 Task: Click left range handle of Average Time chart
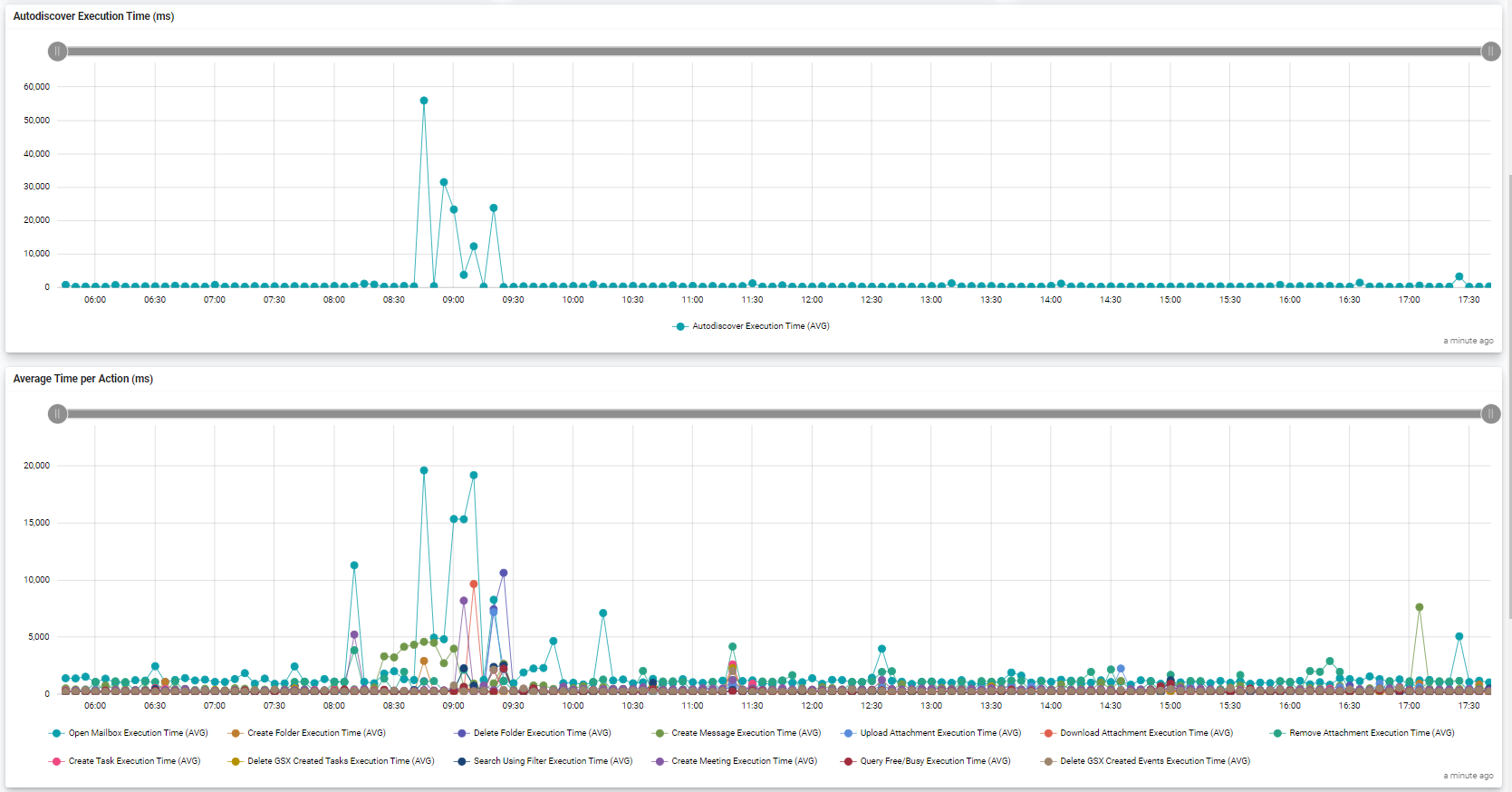(x=57, y=414)
